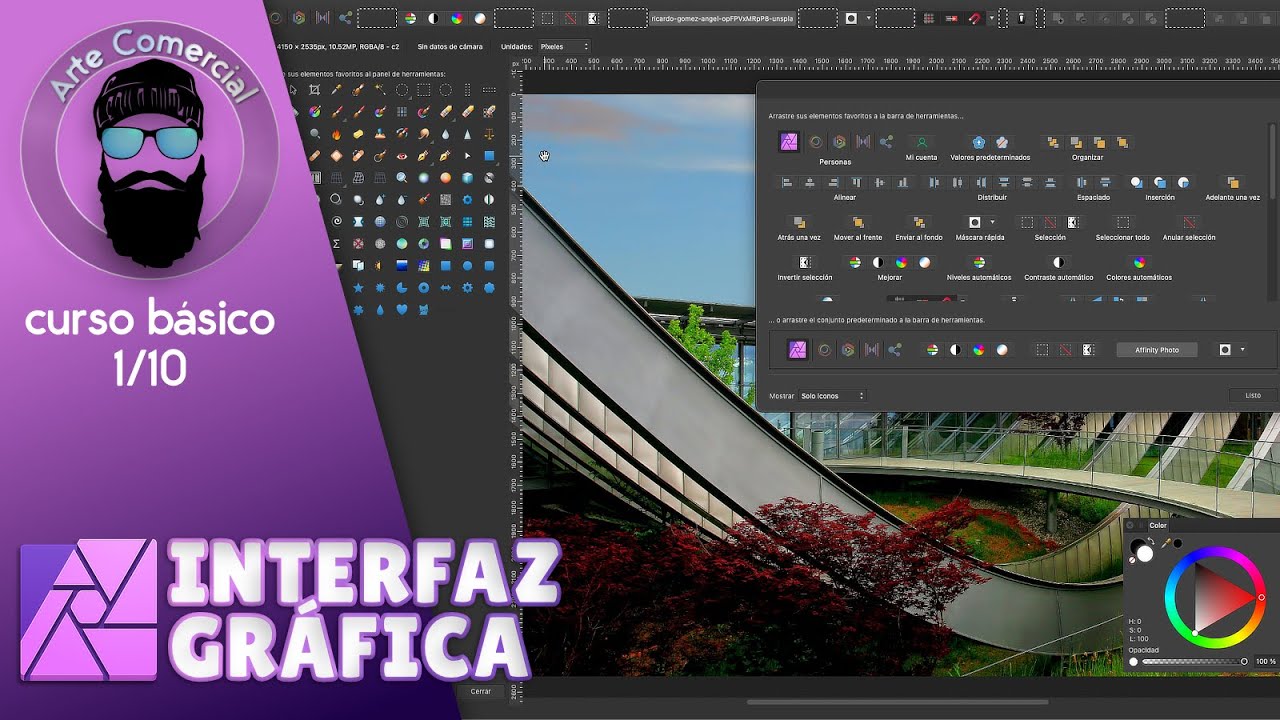Click the Colores automáticos icon
This screenshot has height=720, width=1280.
coord(1139,262)
